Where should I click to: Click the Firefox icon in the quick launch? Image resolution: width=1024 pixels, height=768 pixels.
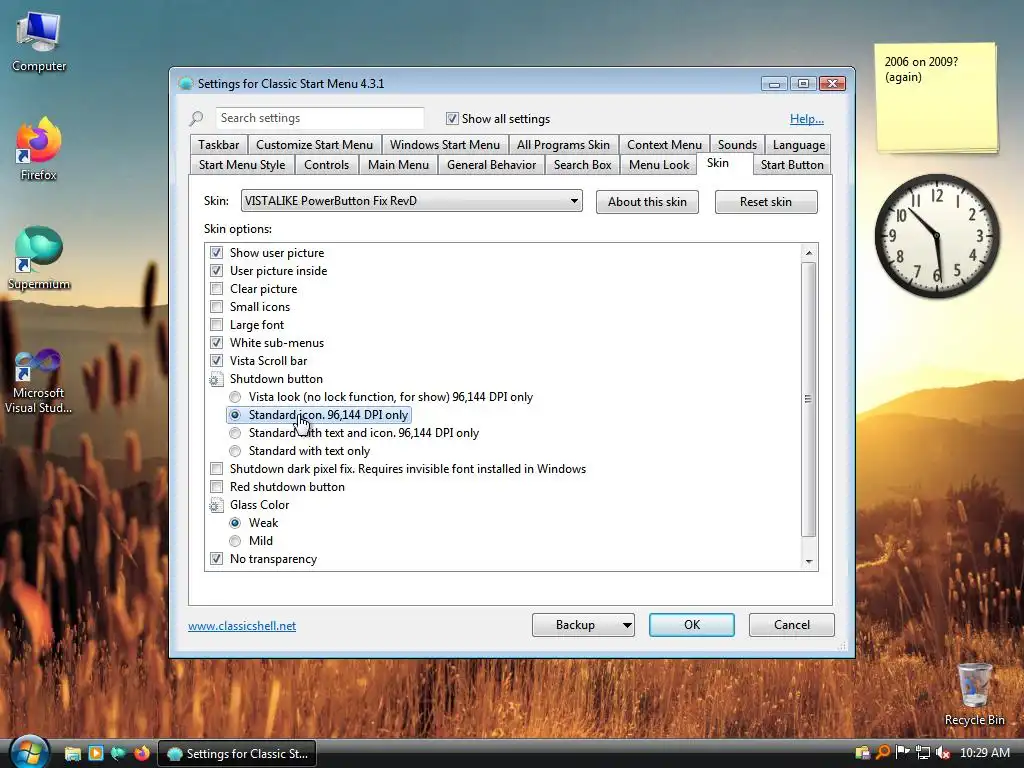141,753
